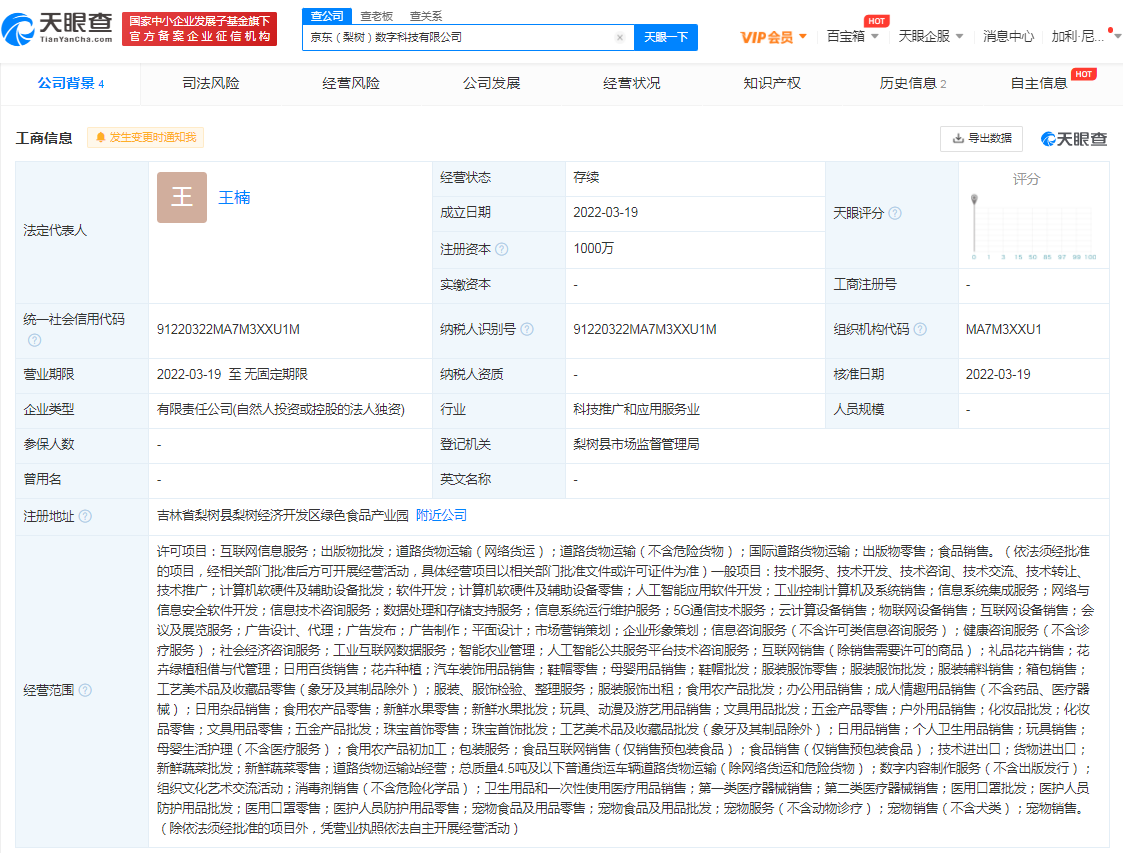Switch to 经营风险 tab
1123x853 pixels.
point(351,84)
